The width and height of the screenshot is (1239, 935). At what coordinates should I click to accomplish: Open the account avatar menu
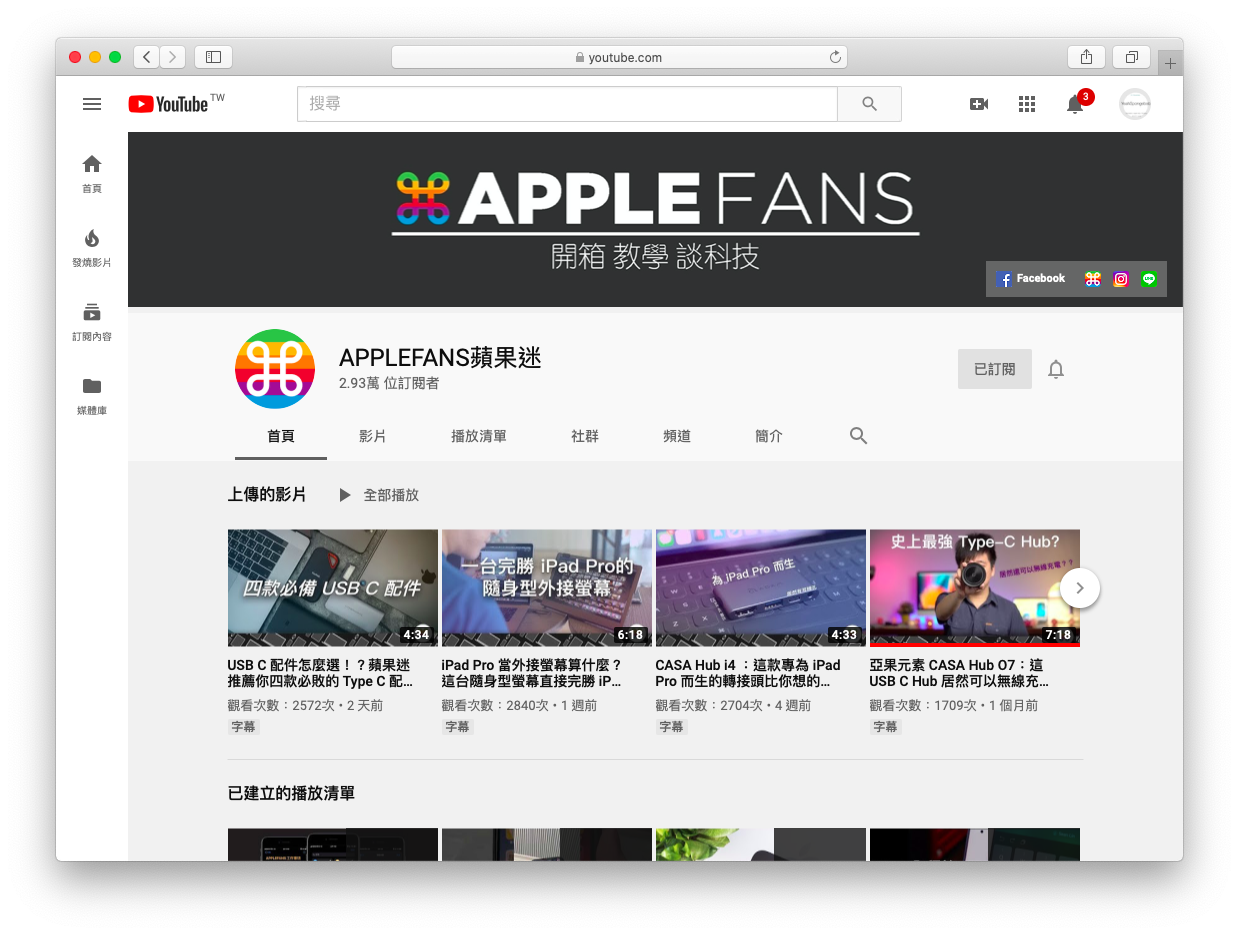[x=1135, y=104]
